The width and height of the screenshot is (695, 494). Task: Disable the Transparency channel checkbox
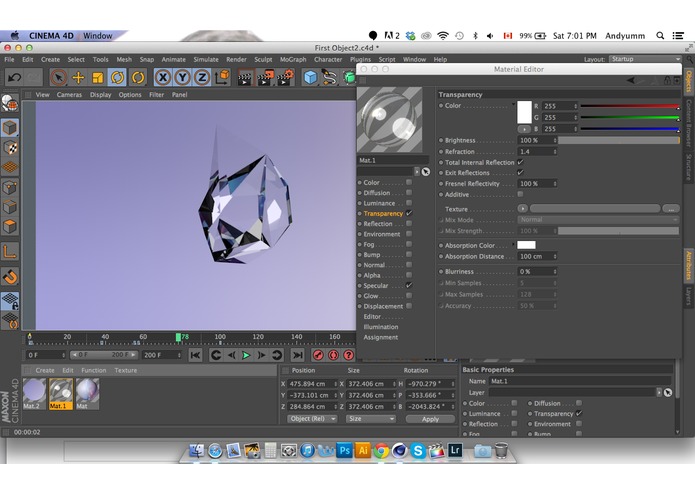pos(409,213)
